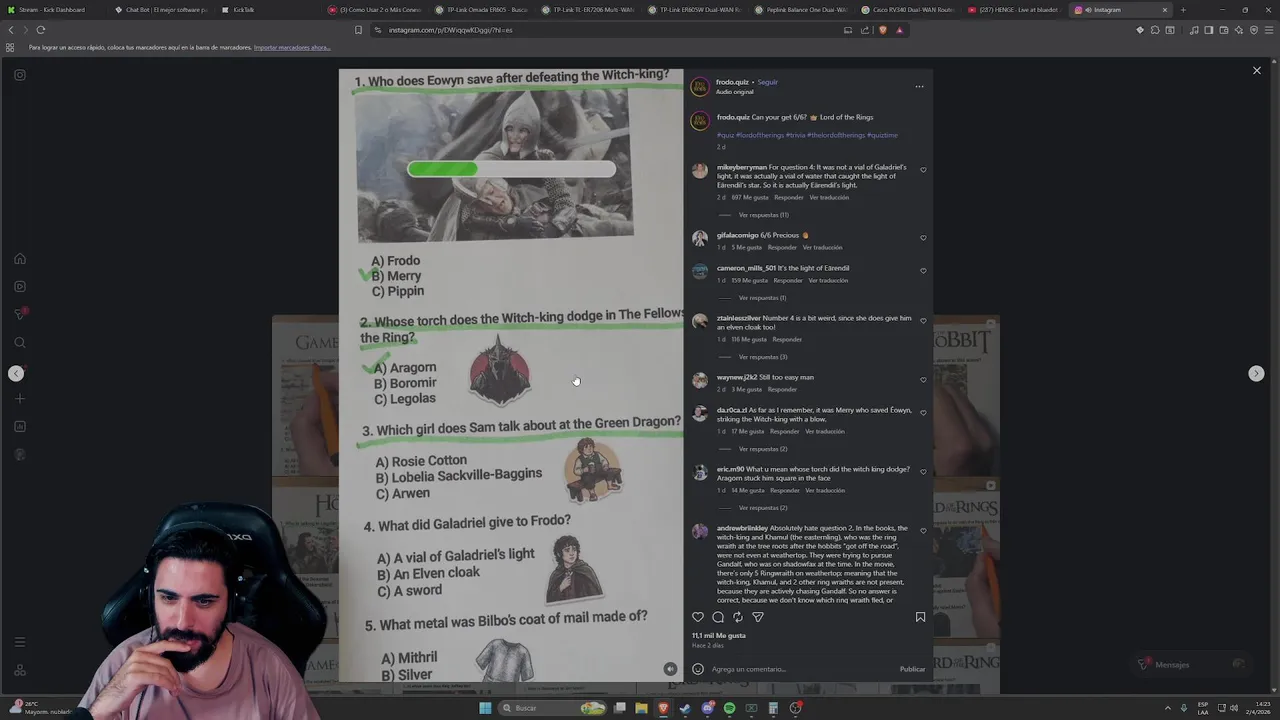This screenshot has width=1280, height=720.
Task: Open Instagram logo at sidebar top
Action: click(x=19, y=75)
